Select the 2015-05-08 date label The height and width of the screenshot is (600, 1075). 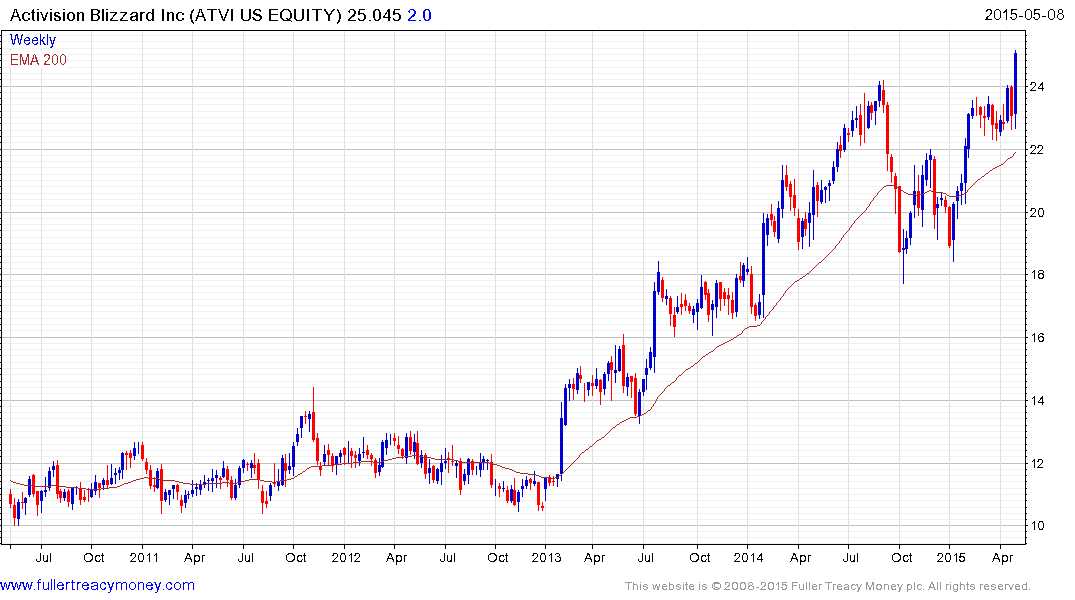coord(1024,15)
